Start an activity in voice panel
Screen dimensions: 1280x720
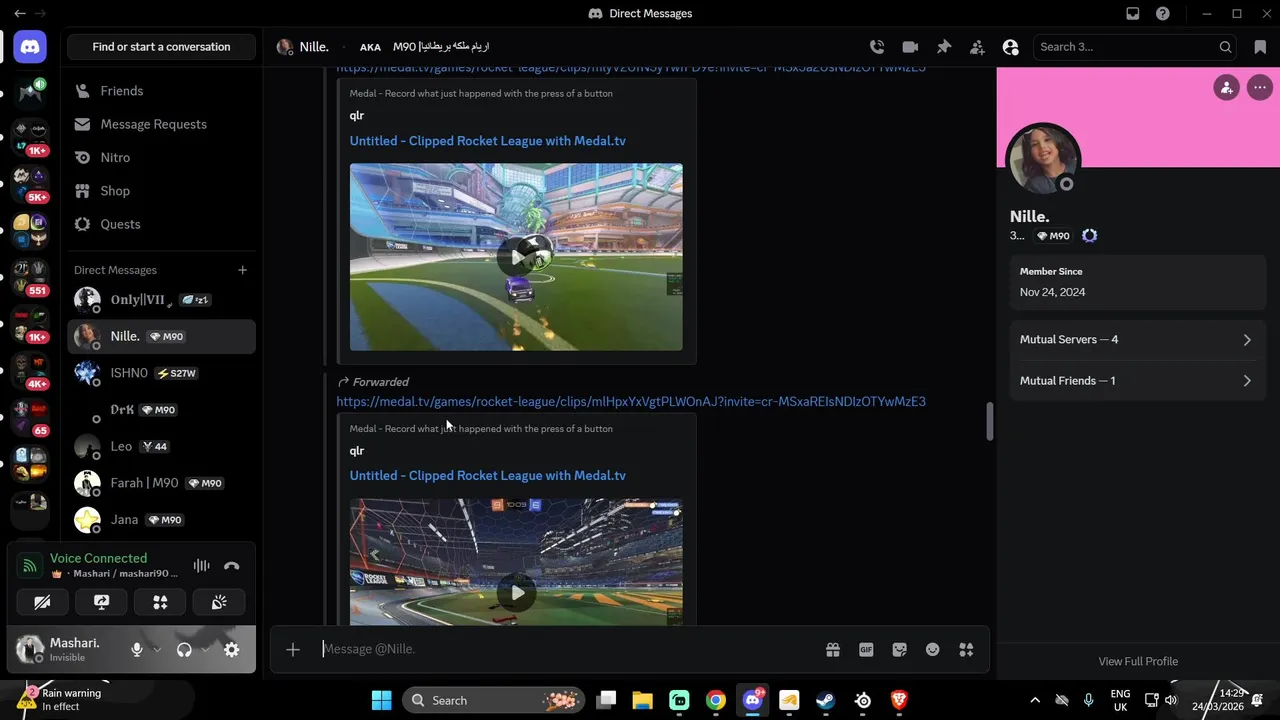[x=160, y=602]
